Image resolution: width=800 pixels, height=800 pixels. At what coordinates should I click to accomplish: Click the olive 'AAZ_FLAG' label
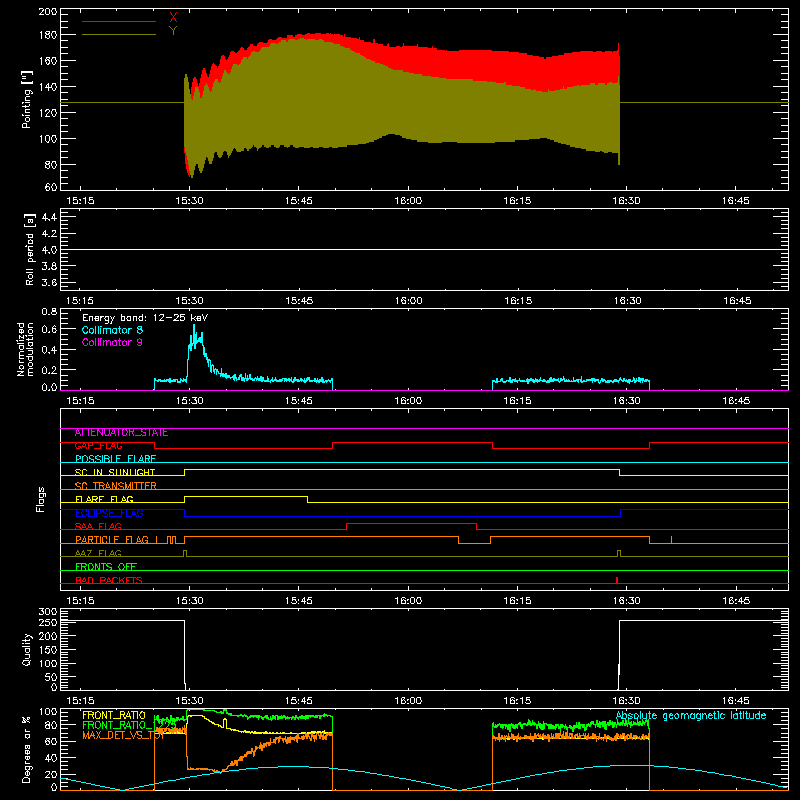tap(98, 553)
